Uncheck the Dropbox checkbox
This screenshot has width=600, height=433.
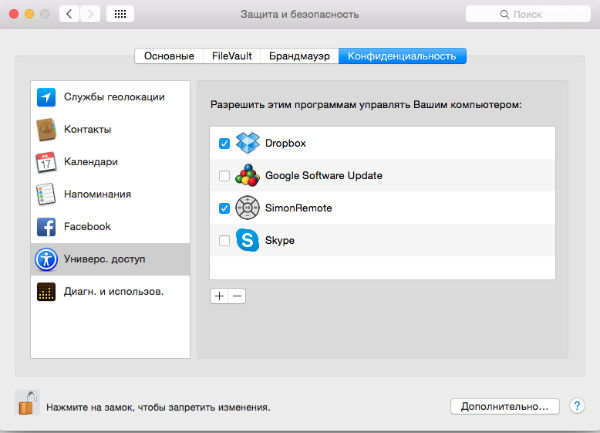click(x=224, y=143)
